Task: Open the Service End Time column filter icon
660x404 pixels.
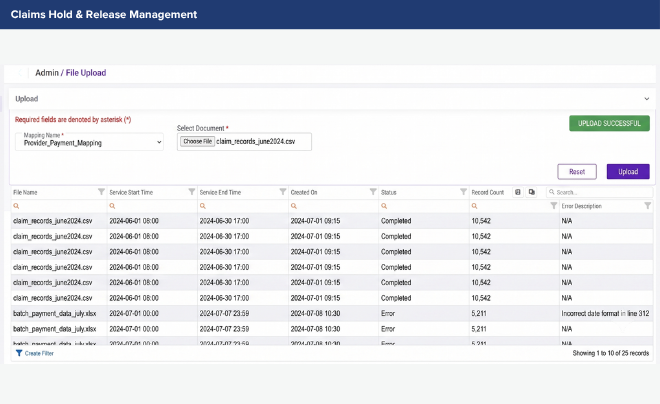Action: (283, 192)
